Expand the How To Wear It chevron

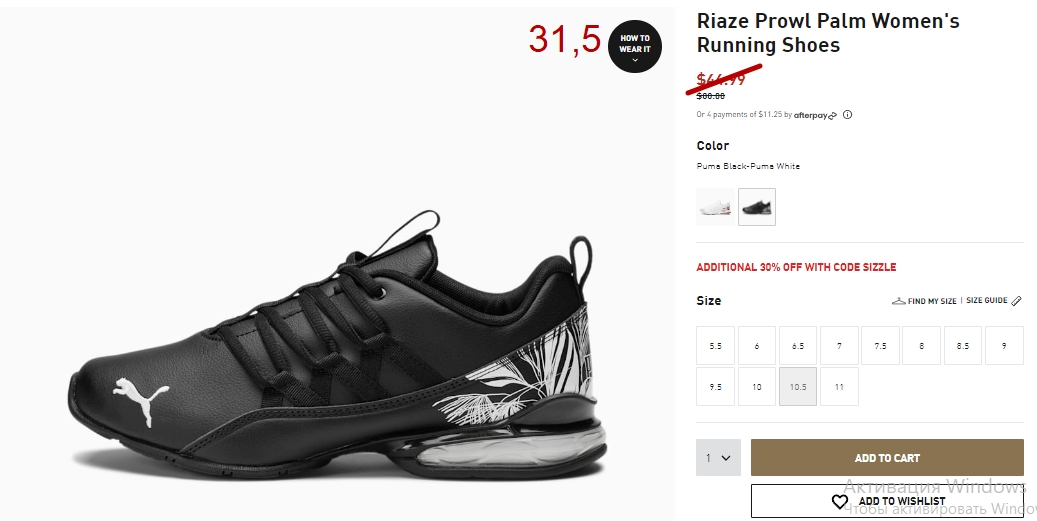pos(635,60)
